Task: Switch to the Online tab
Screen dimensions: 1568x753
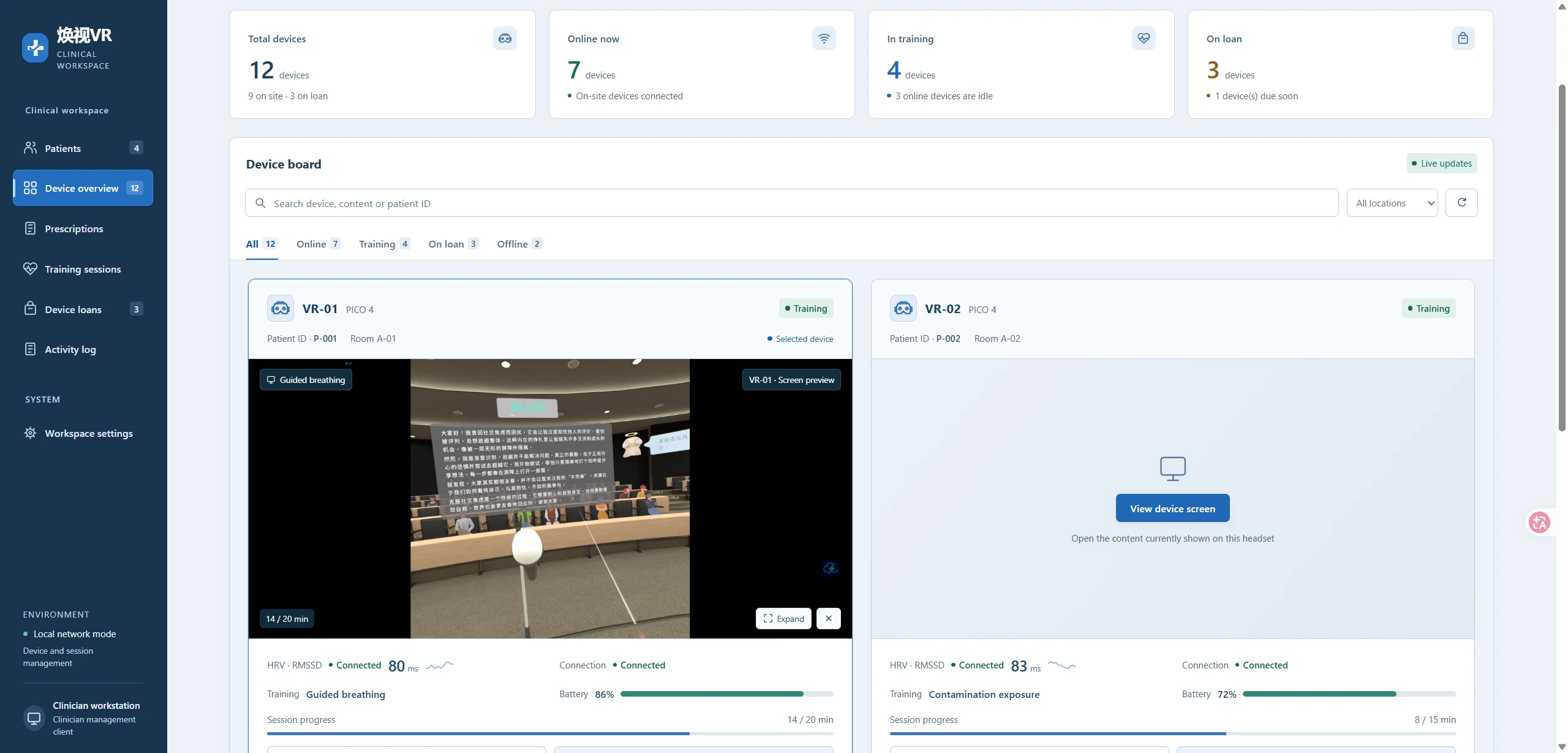Action: click(318, 244)
